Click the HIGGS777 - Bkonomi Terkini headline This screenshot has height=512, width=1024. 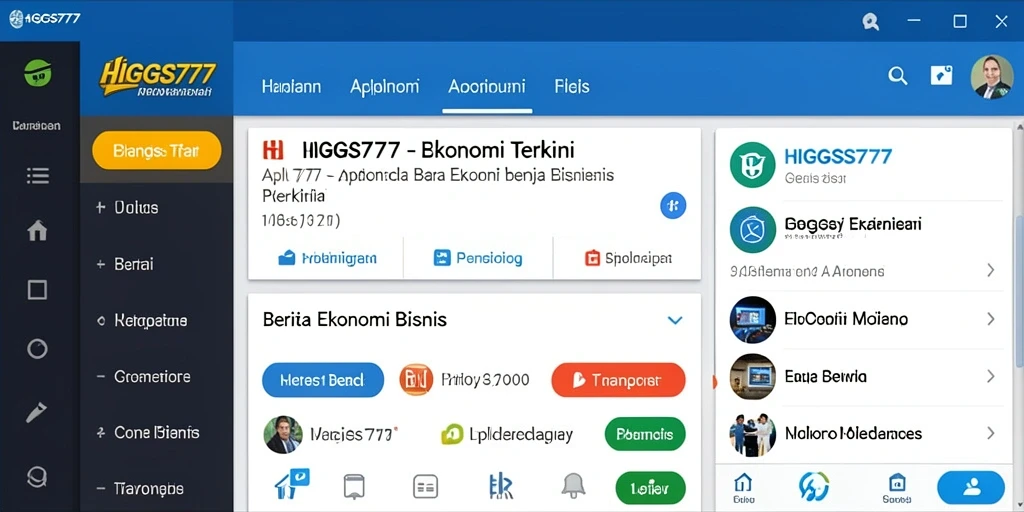pyautogui.click(x=438, y=150)
